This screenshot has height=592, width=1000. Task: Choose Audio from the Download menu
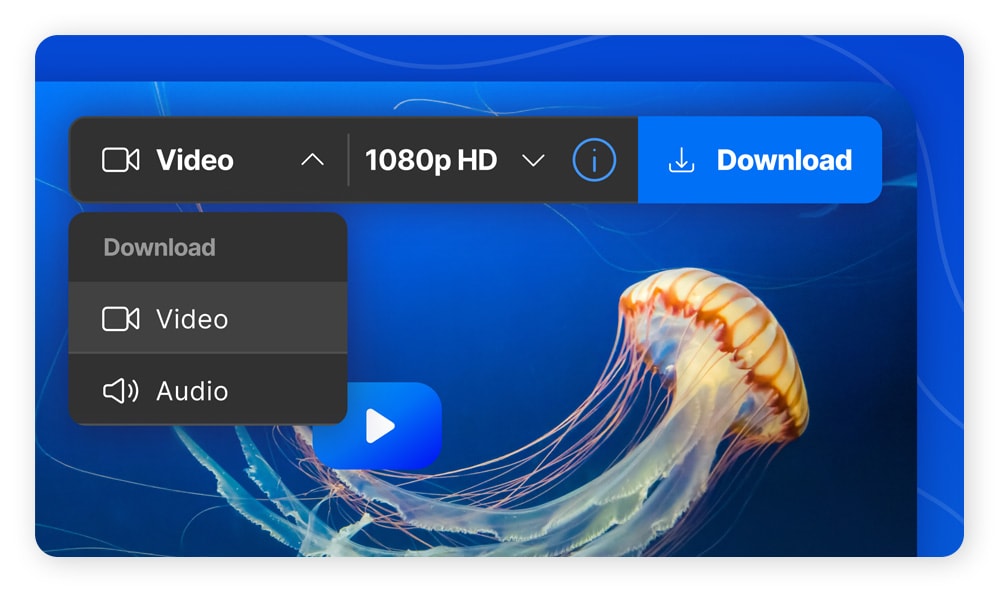190,391
